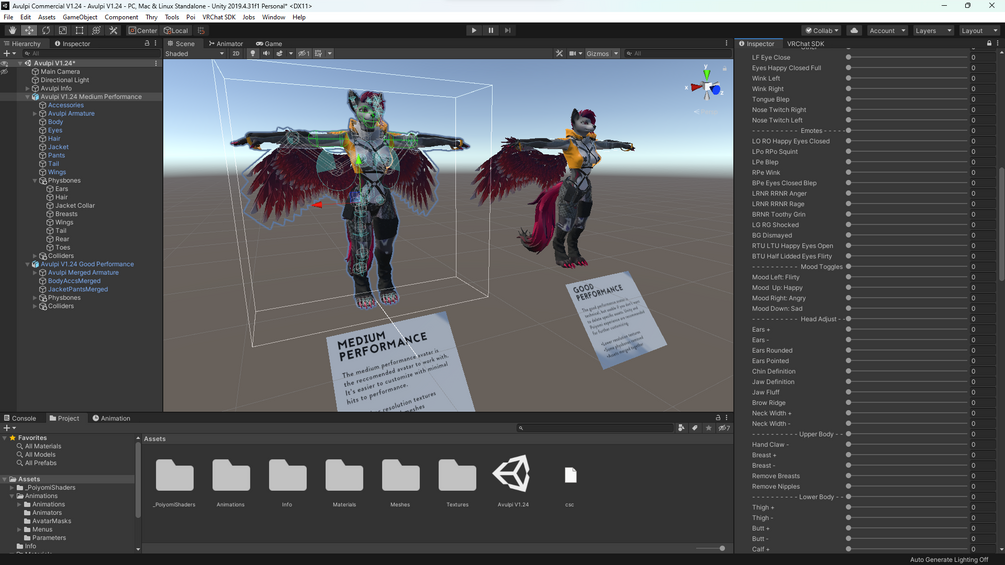Select Main Camera in hierarchy
The width and height of the screenshot is (1005, 565).
60,72
